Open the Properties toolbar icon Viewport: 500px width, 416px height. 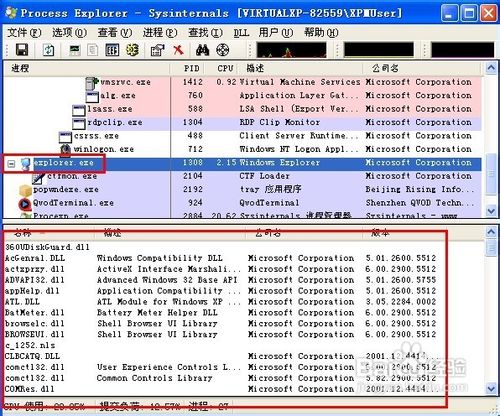coord(157,50)
